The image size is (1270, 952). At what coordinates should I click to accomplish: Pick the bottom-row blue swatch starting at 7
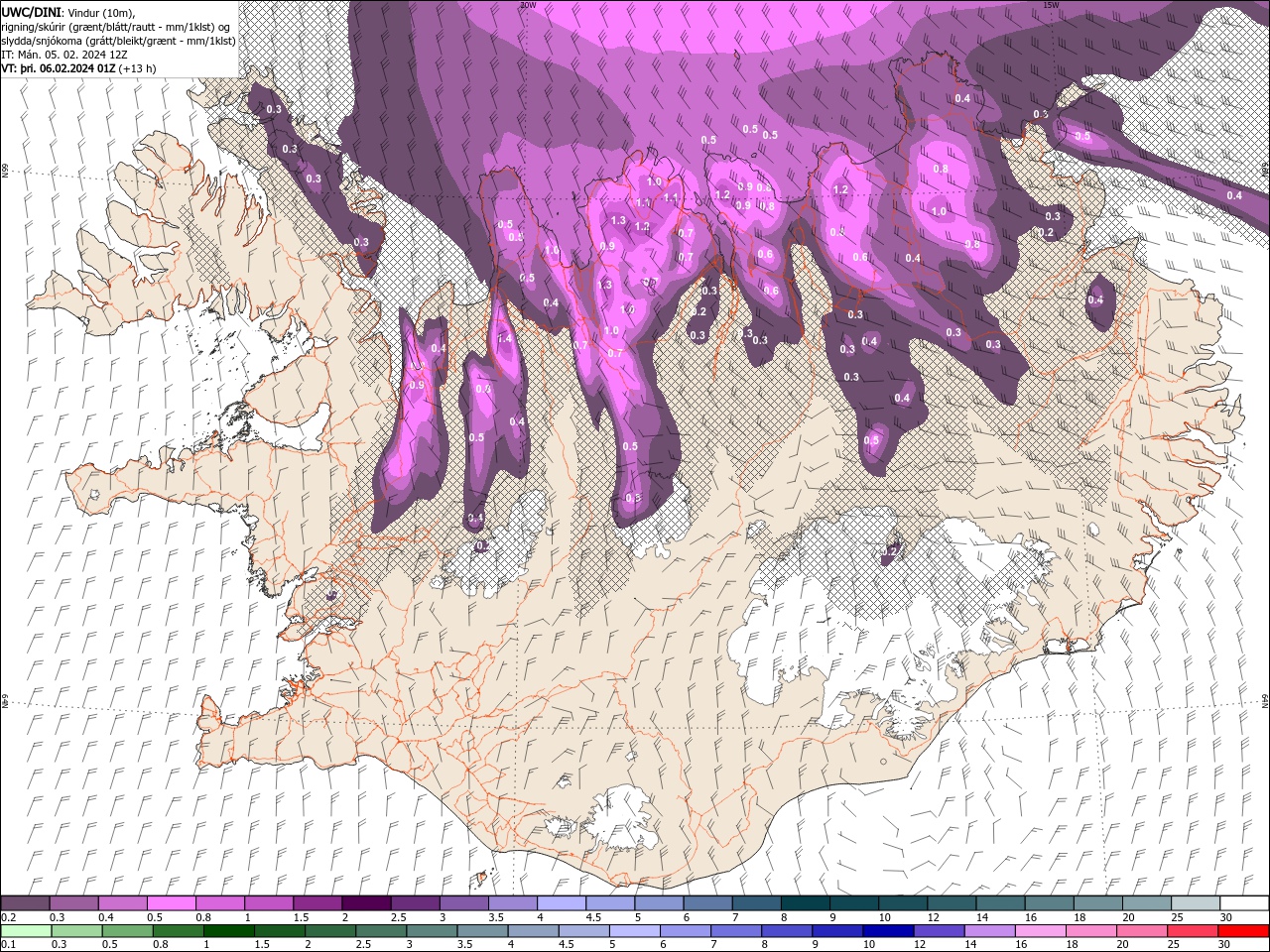[x=736, y=931]
